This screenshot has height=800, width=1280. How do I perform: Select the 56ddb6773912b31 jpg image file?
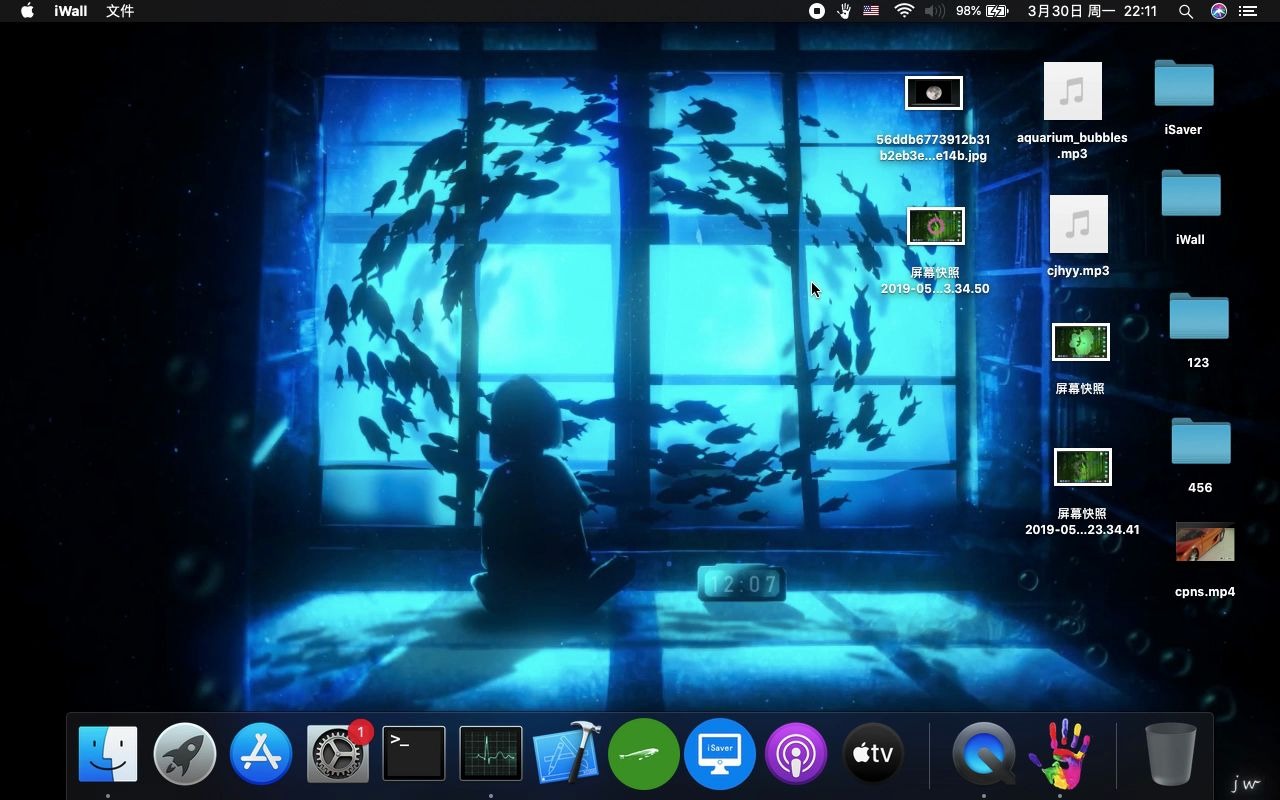point(934,93)
